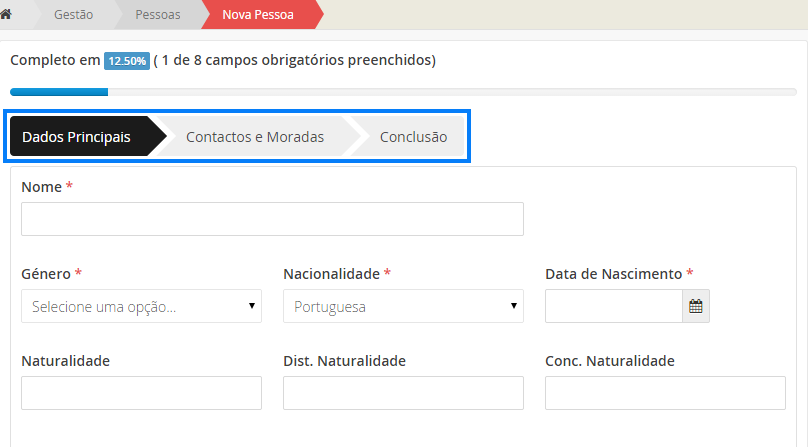Open the Nacionalidade dropdown showing Portuguesa
The width and height of the screenshot is (808, 447).
point(403,307)
